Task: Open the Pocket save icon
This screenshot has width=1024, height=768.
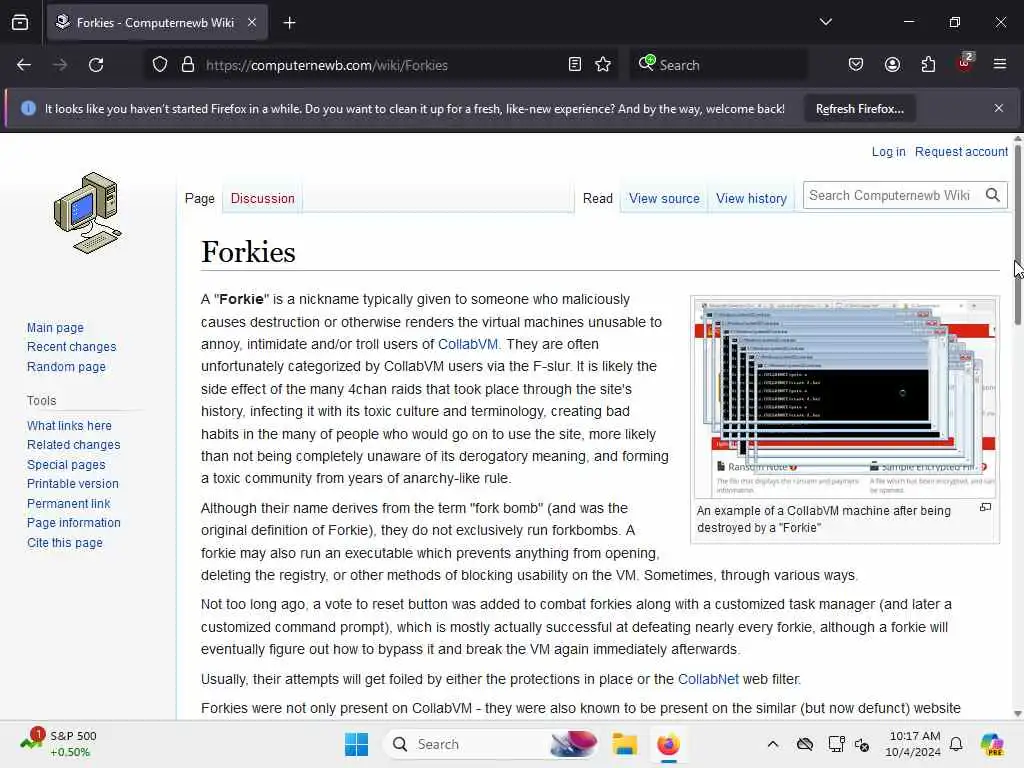Action: pyautogui.click(x=856, y=65)
